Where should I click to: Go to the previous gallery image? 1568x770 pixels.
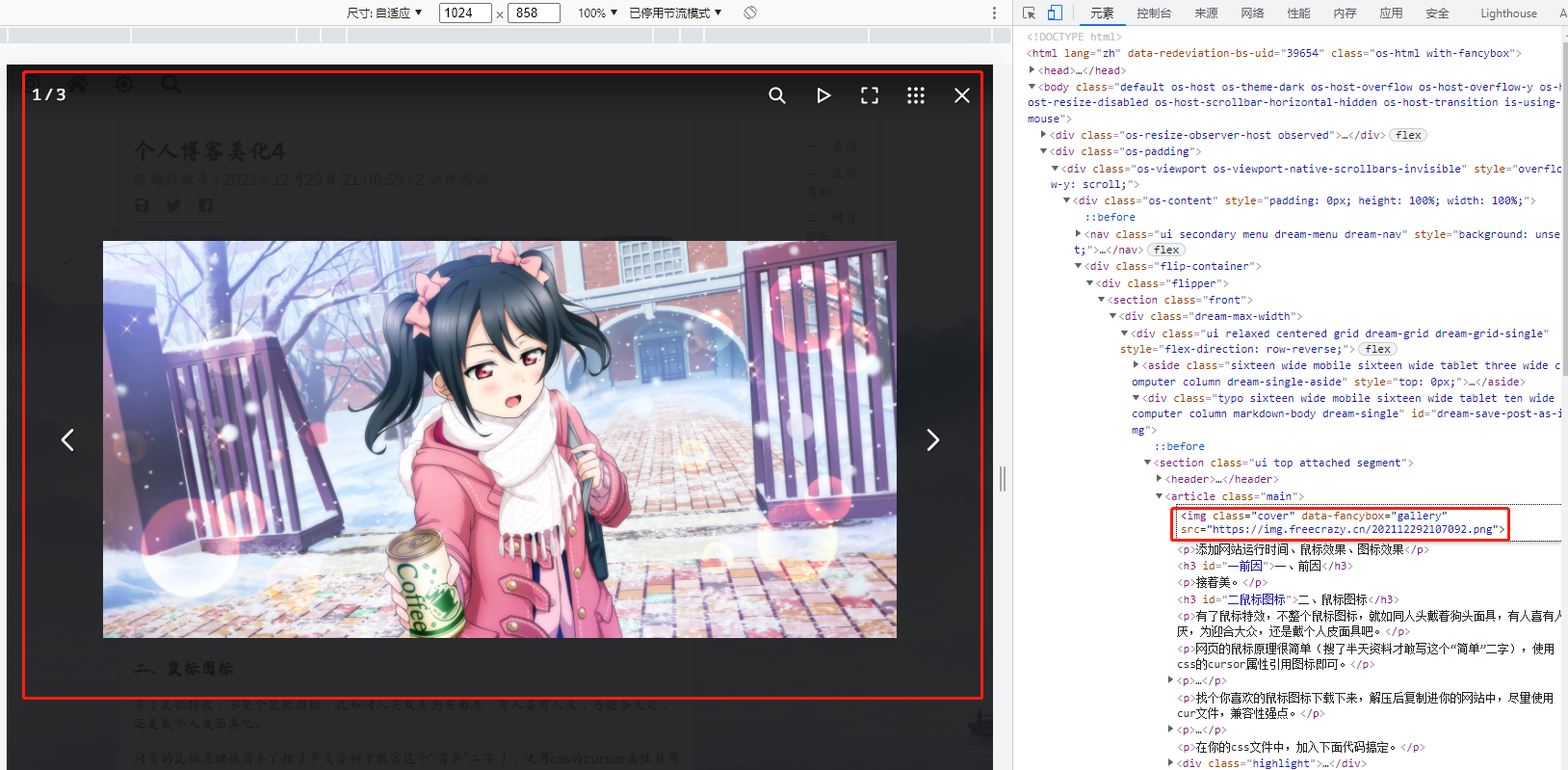67,440
